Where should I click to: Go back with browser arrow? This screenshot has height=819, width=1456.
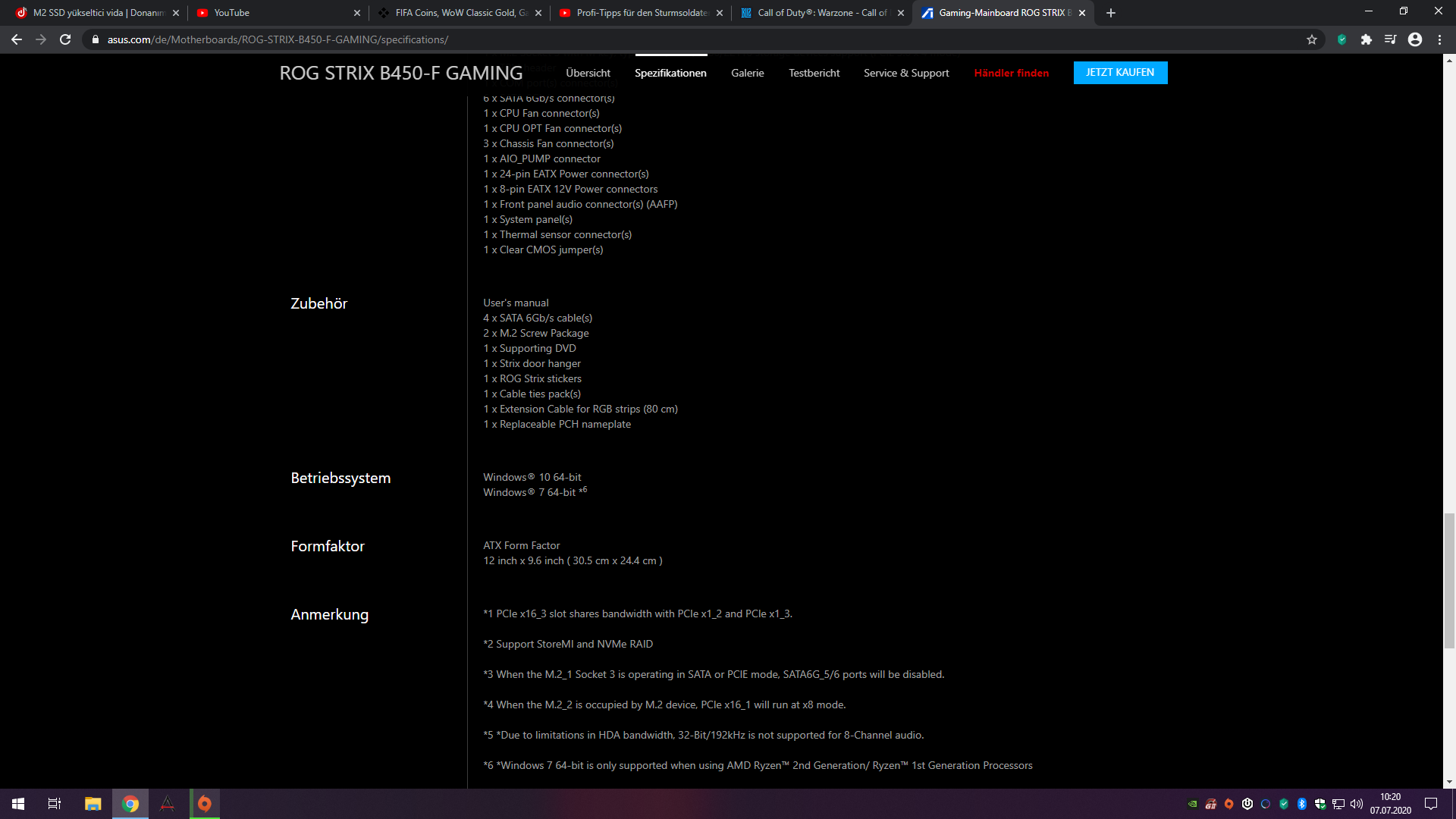point(17,39)
